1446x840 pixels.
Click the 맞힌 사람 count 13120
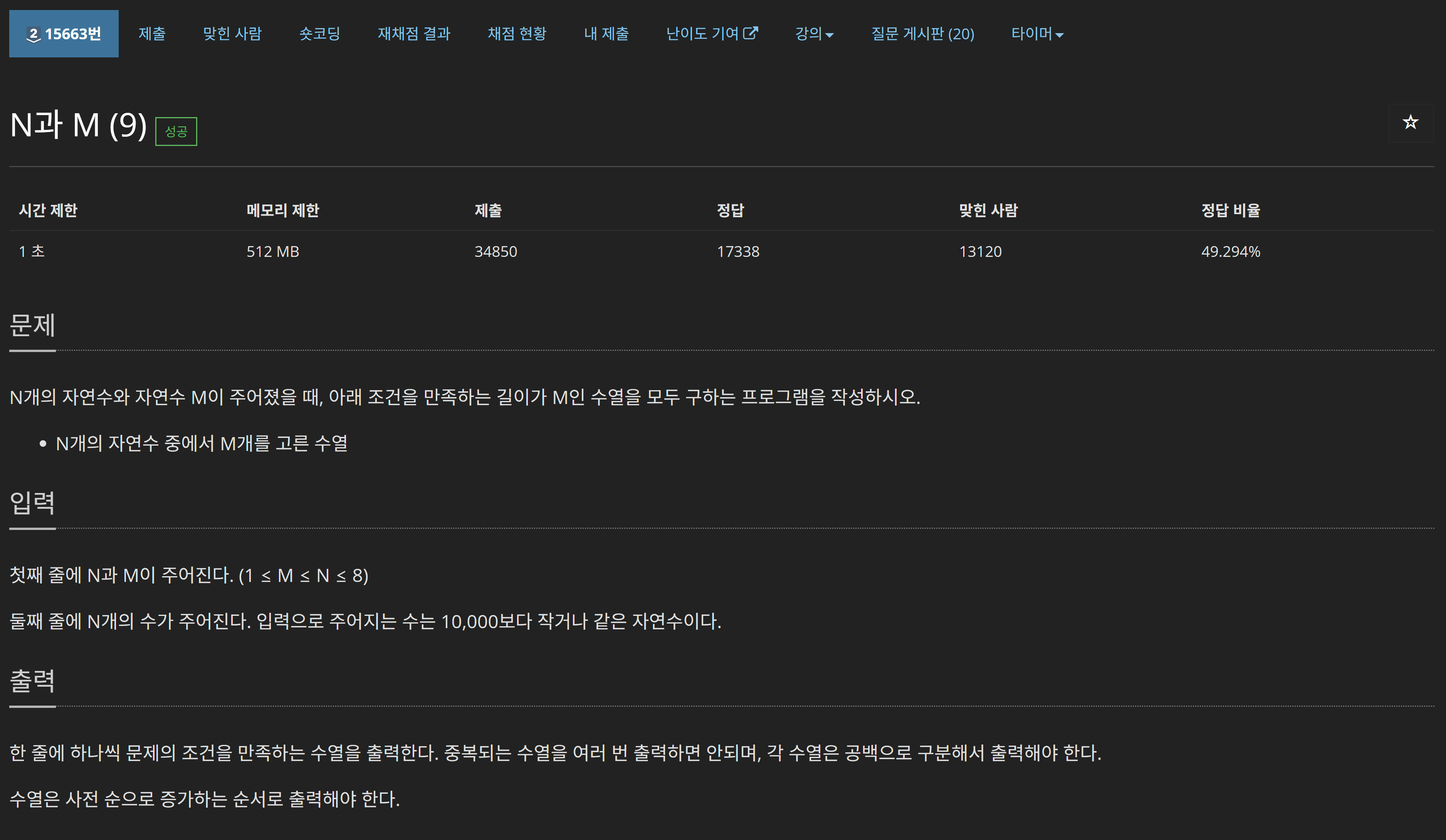click(x=980, y=251)
